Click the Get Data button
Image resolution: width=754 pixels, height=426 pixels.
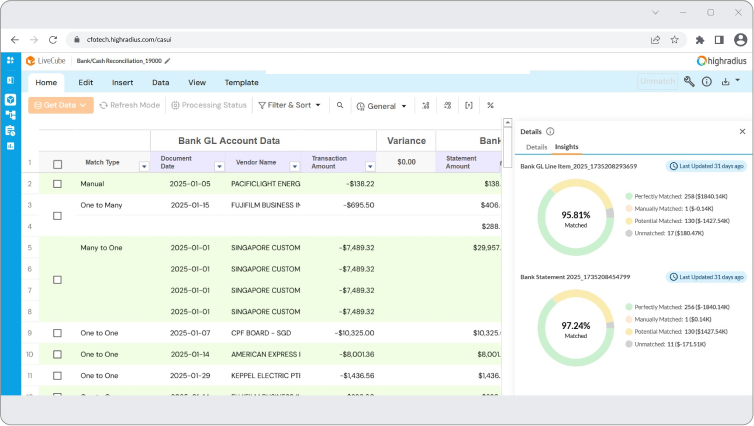click(x=61, y=105)
